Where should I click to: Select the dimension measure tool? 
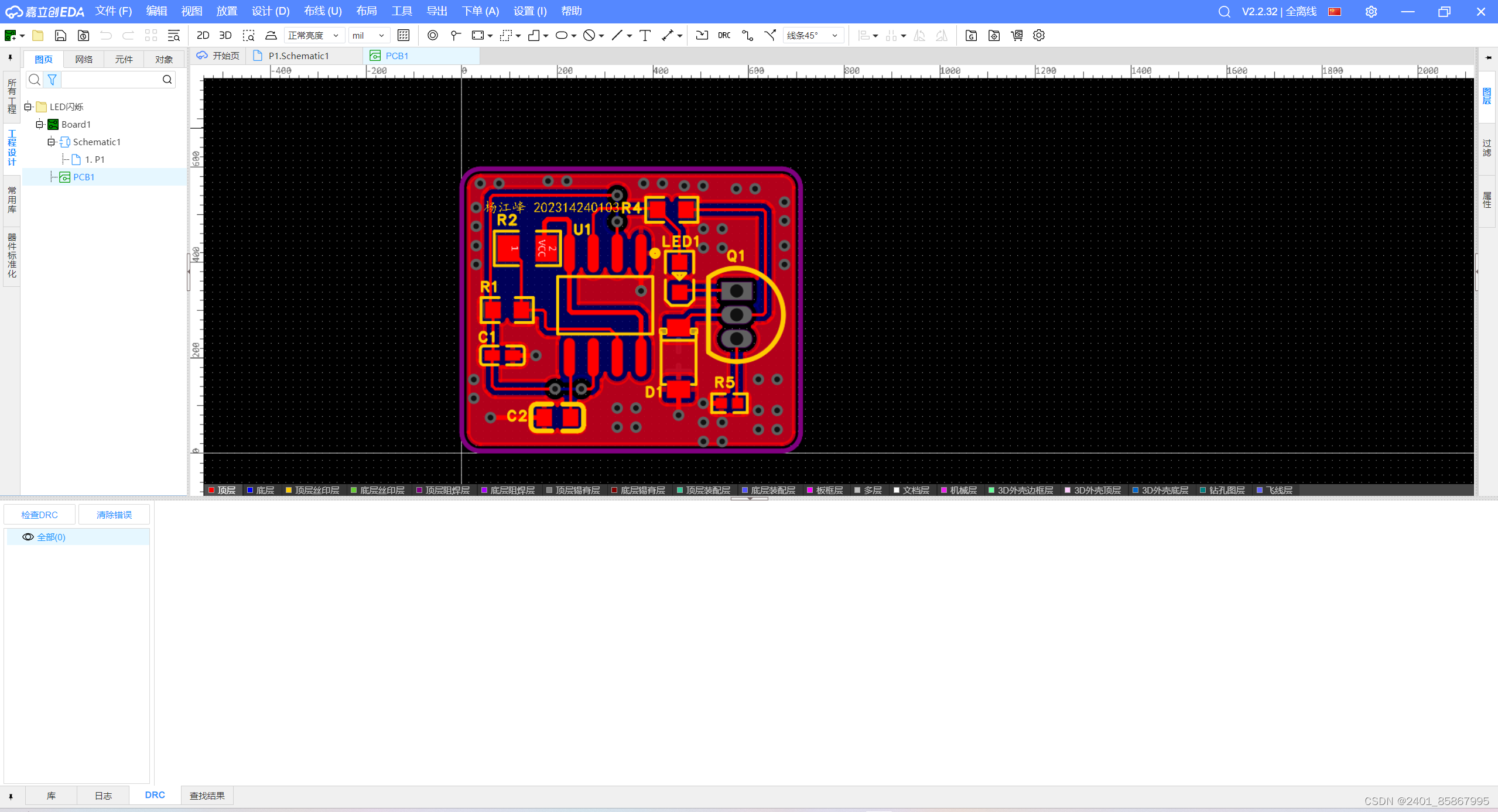(x=668, y=35)
